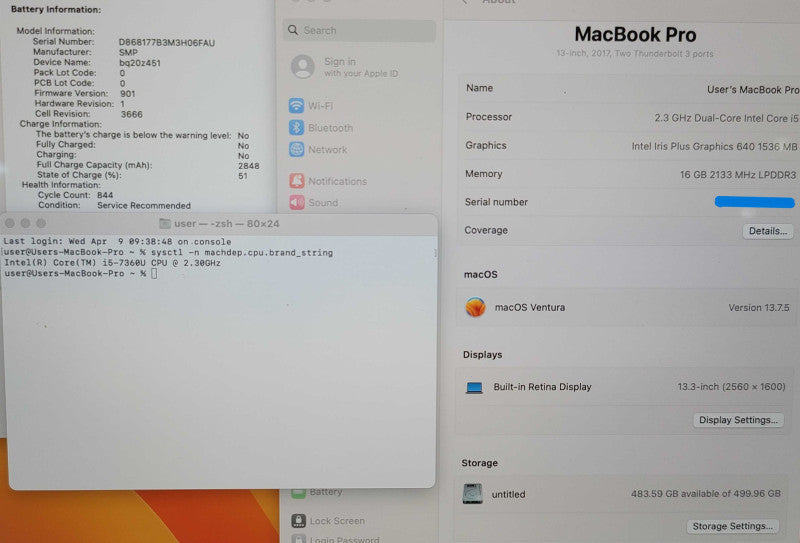Close the Terminal window
This screenshot has width=800, height=543.
(x=10, y=223)
